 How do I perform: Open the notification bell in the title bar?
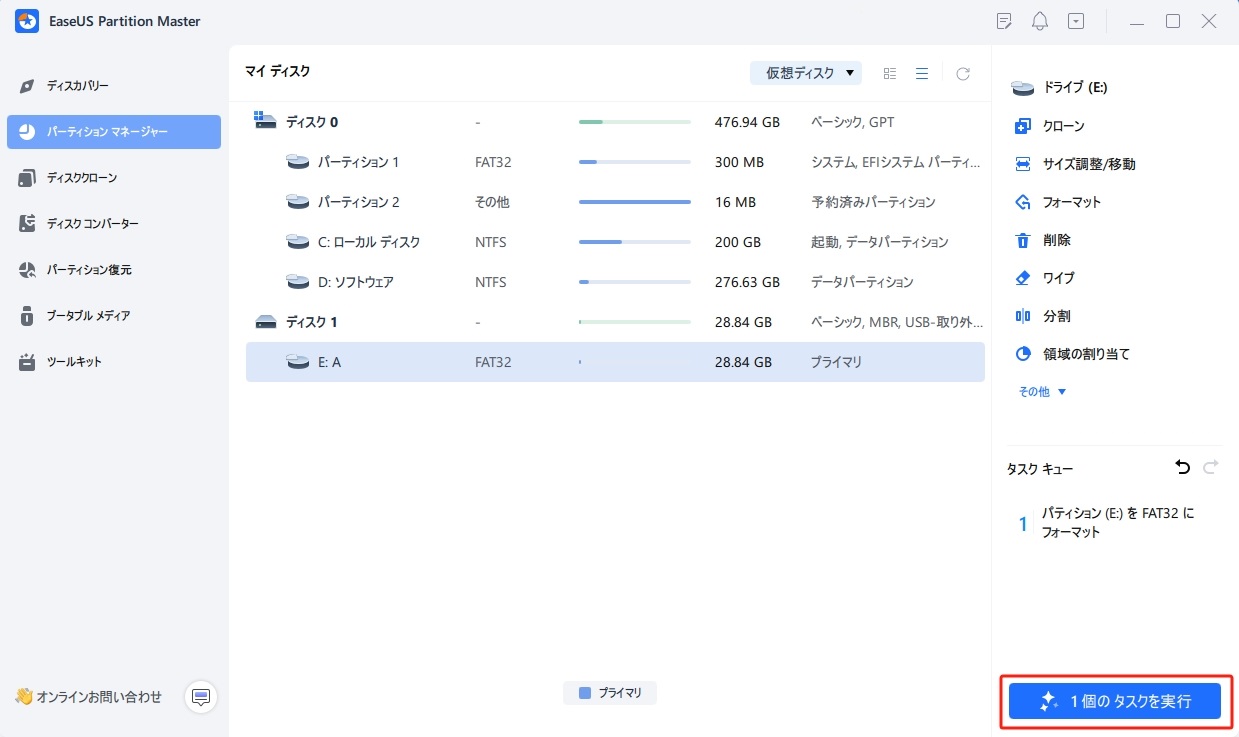point(1039,20)
